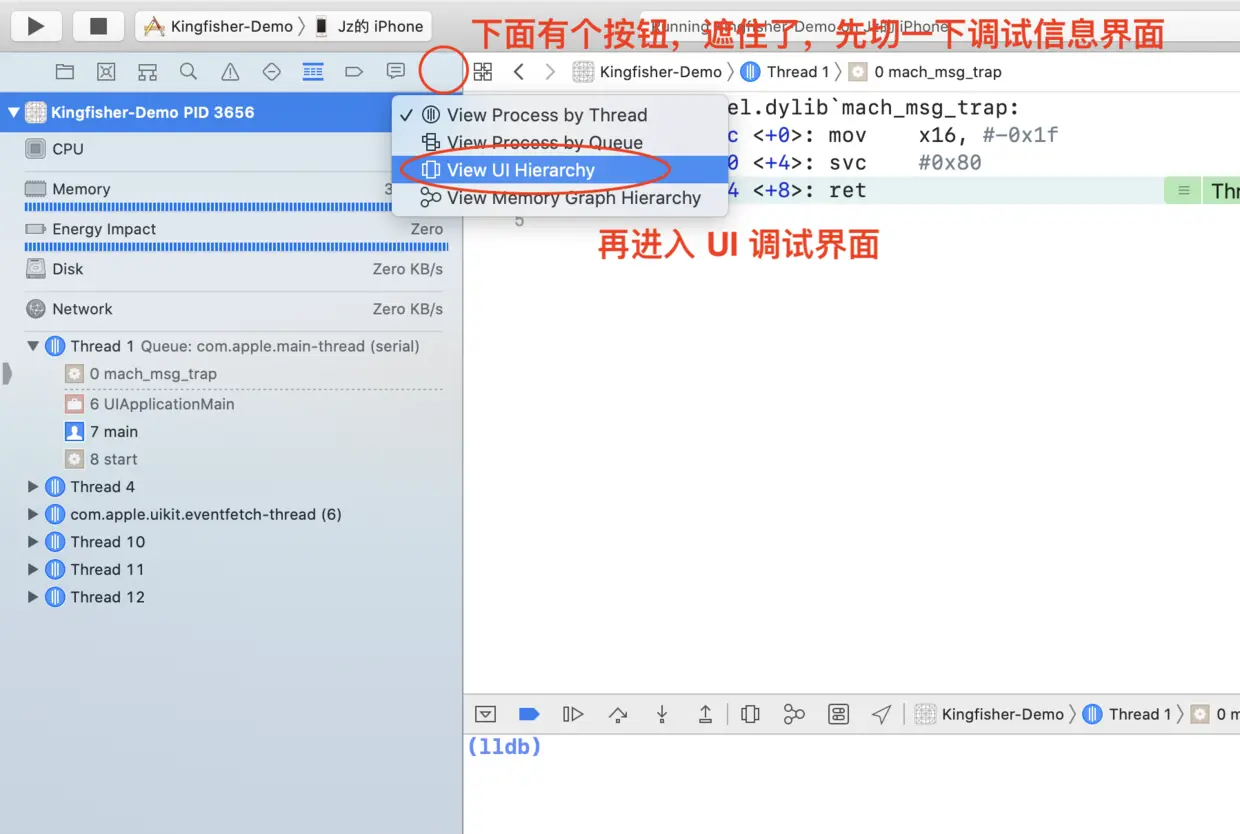Expand Thread 12 disclosure triangle
The height and width of the screenshot is (834, 1240).
pyautogui.click(x=33, y=597)
